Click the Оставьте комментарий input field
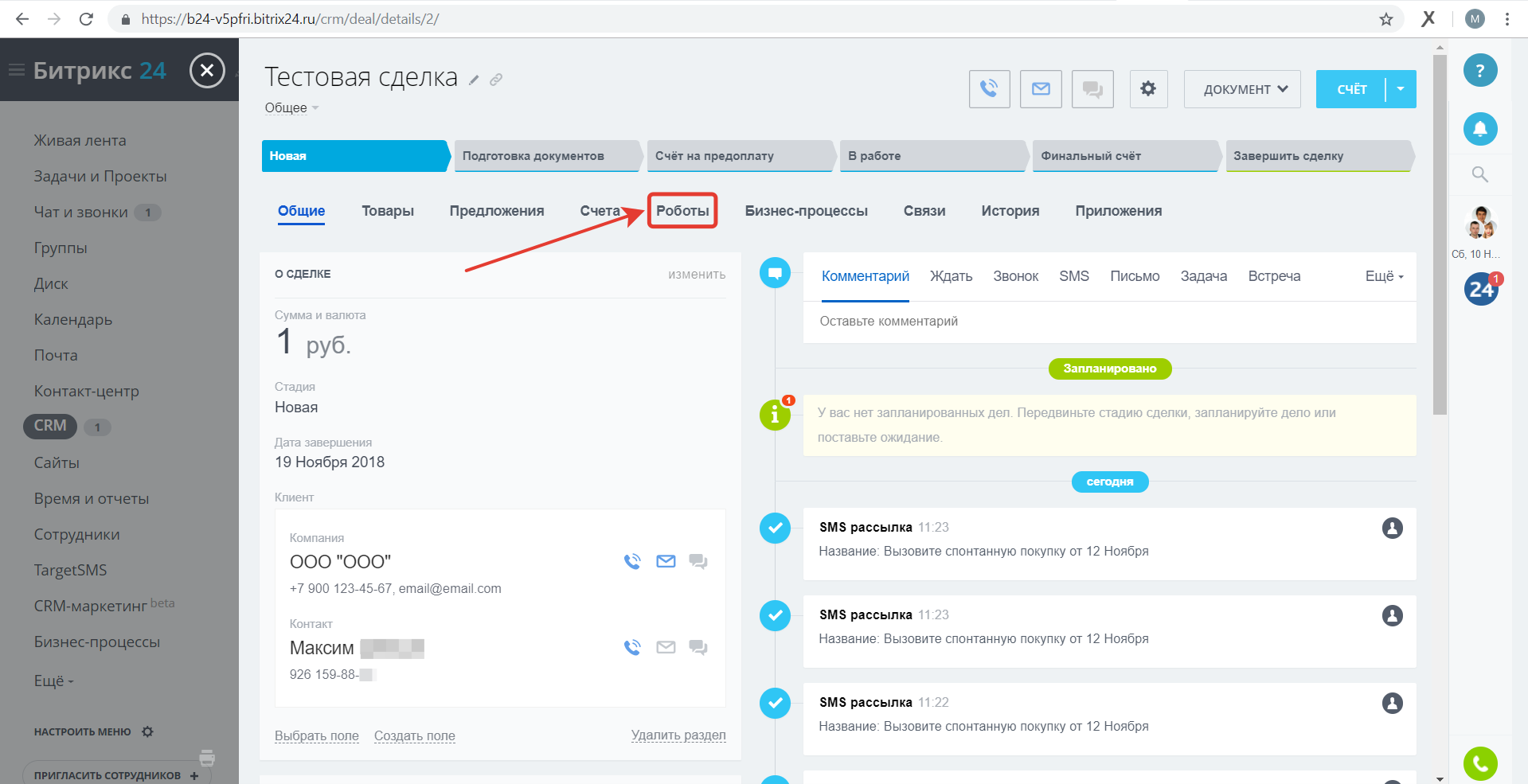Viewport: 1528px width, 784px height. (1110, 322)
